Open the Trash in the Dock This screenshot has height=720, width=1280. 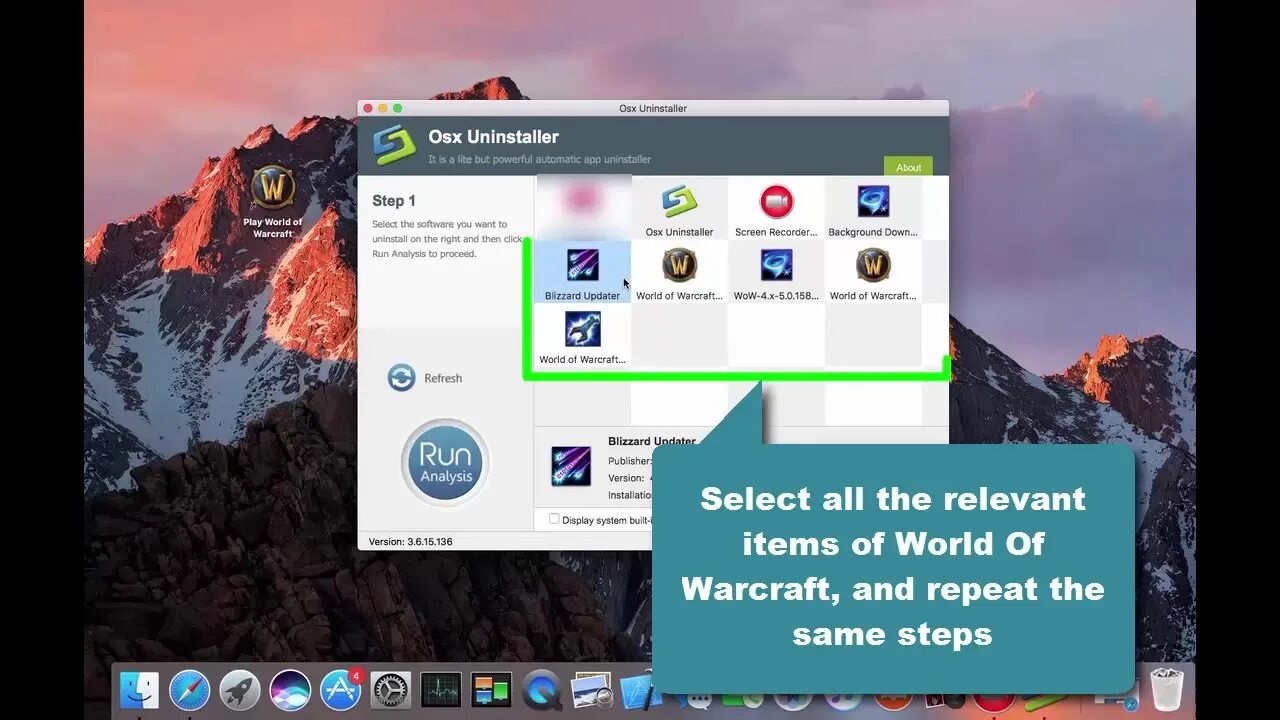pyautogui.click(x=1166, y=690)
